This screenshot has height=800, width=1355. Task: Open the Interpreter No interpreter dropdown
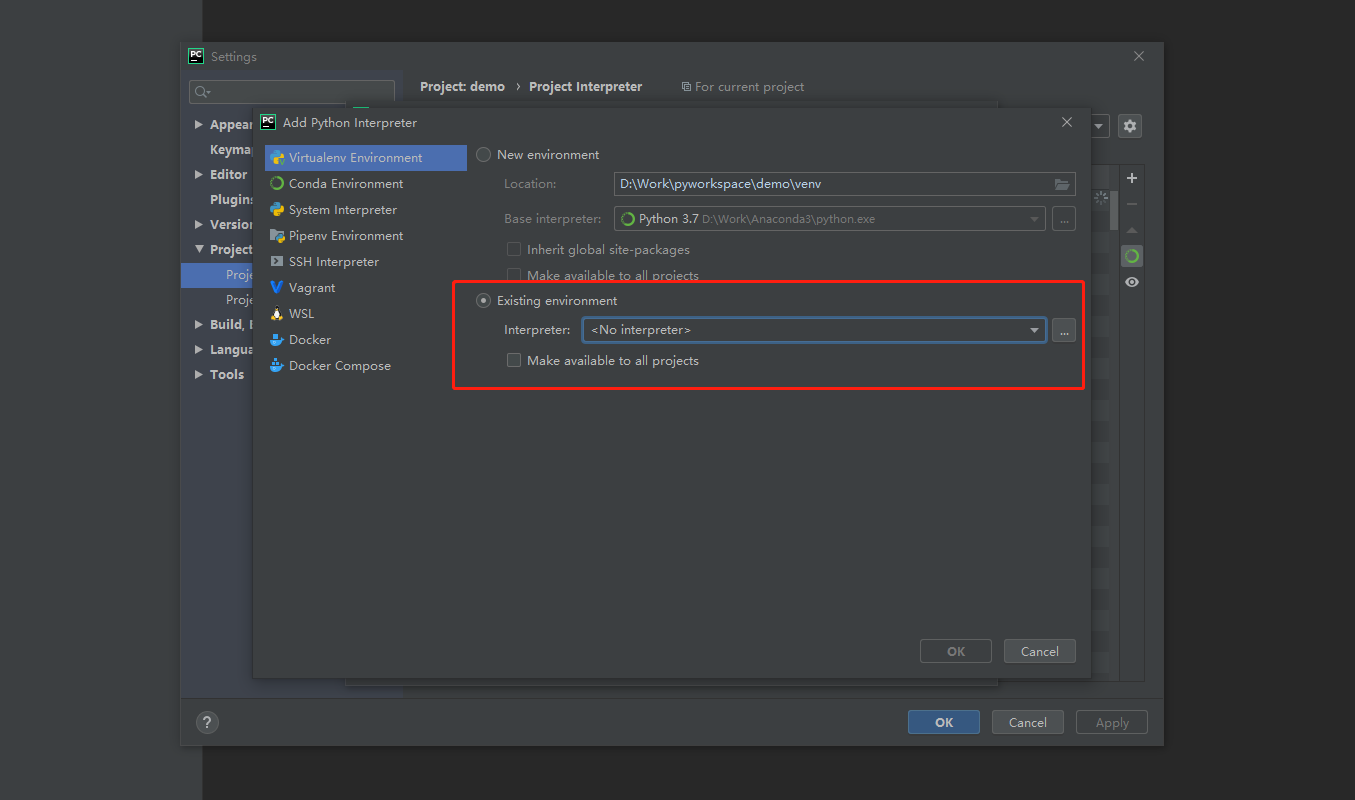(814, 330)
